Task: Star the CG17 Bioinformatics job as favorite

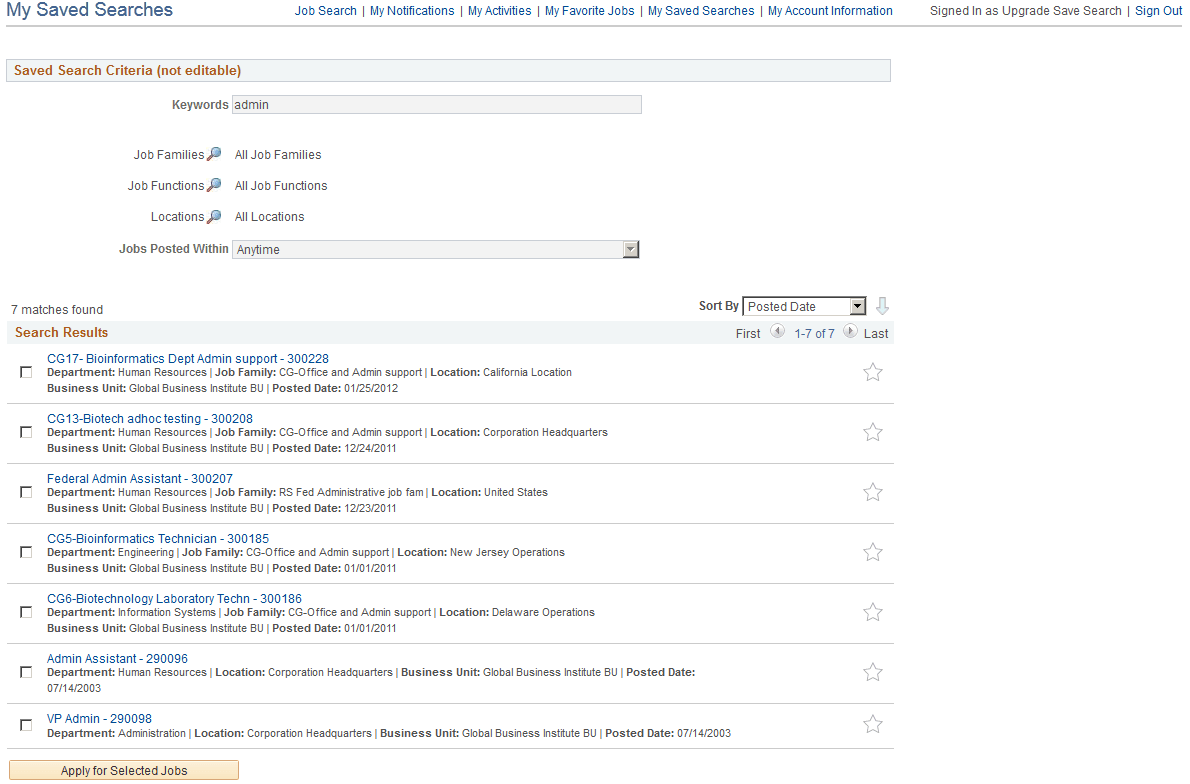Action: (x=872, y=371)
